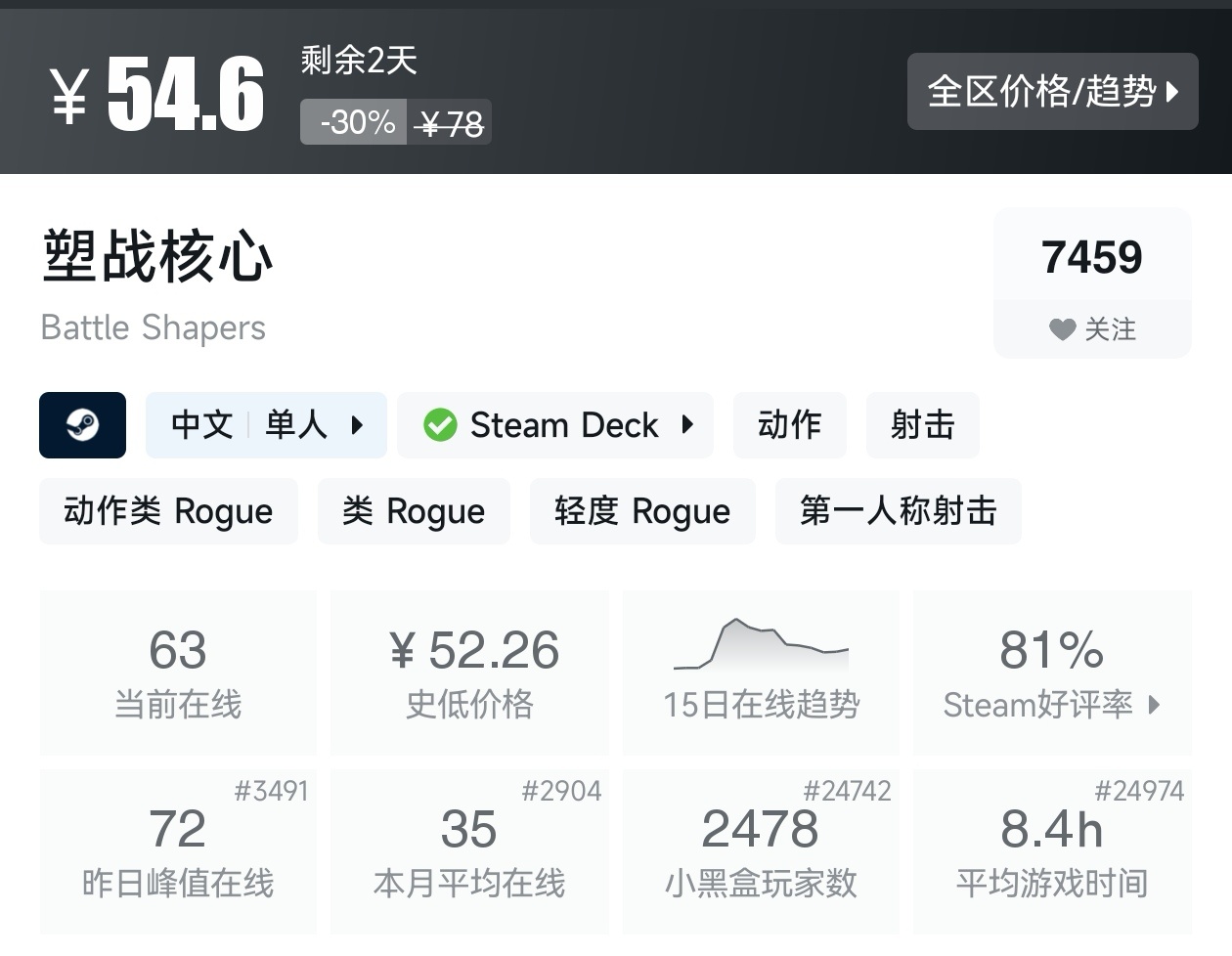Select the 第一人称射击 tag
1232x956 pixels.
click(898, 511)
